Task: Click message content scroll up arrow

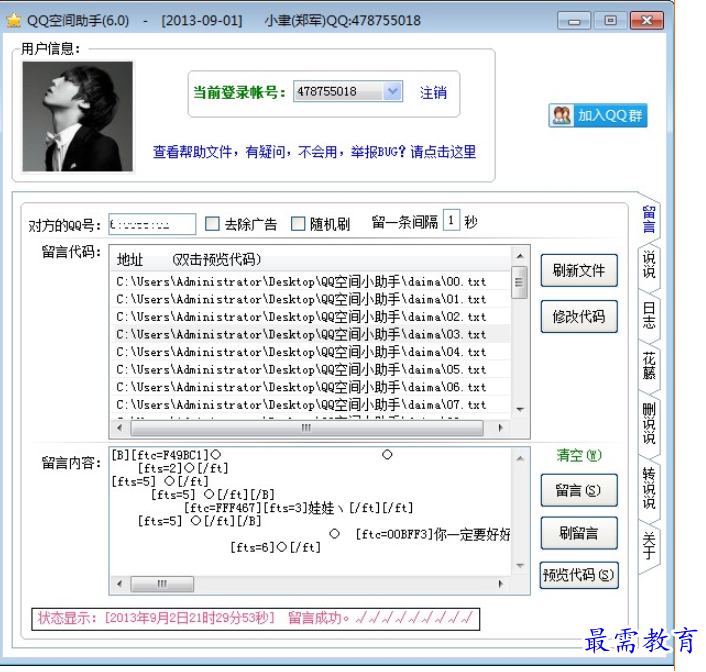Action: click(520, 459)
